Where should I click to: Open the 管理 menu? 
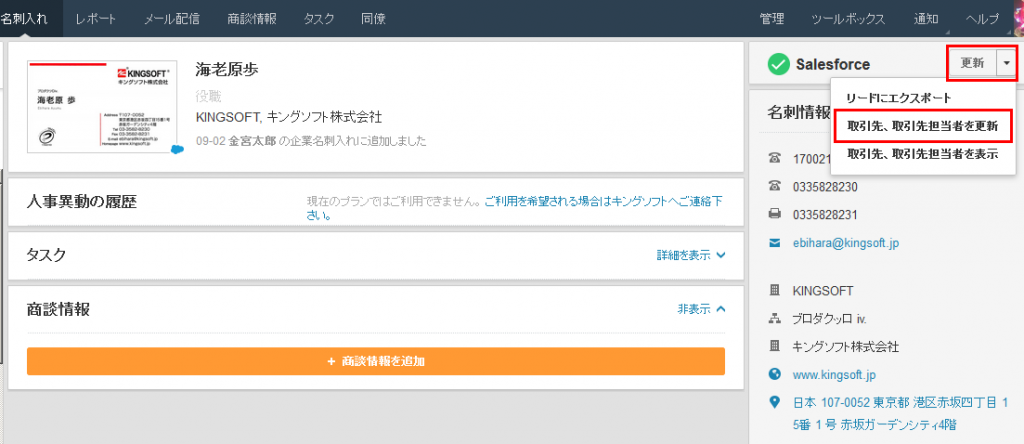coord(772,19)
